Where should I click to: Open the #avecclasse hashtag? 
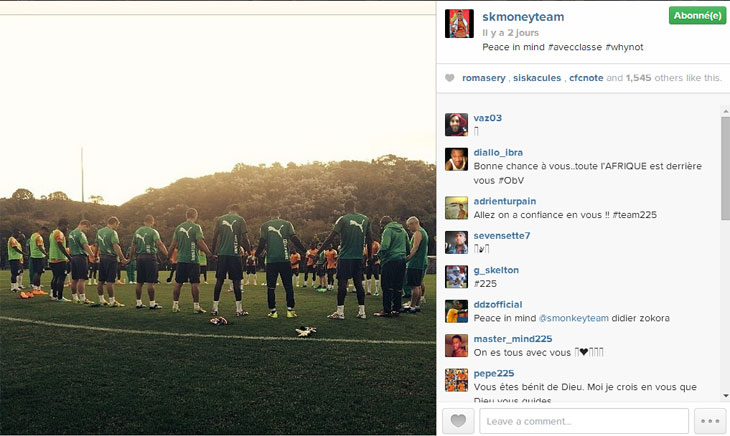[575, 47]
